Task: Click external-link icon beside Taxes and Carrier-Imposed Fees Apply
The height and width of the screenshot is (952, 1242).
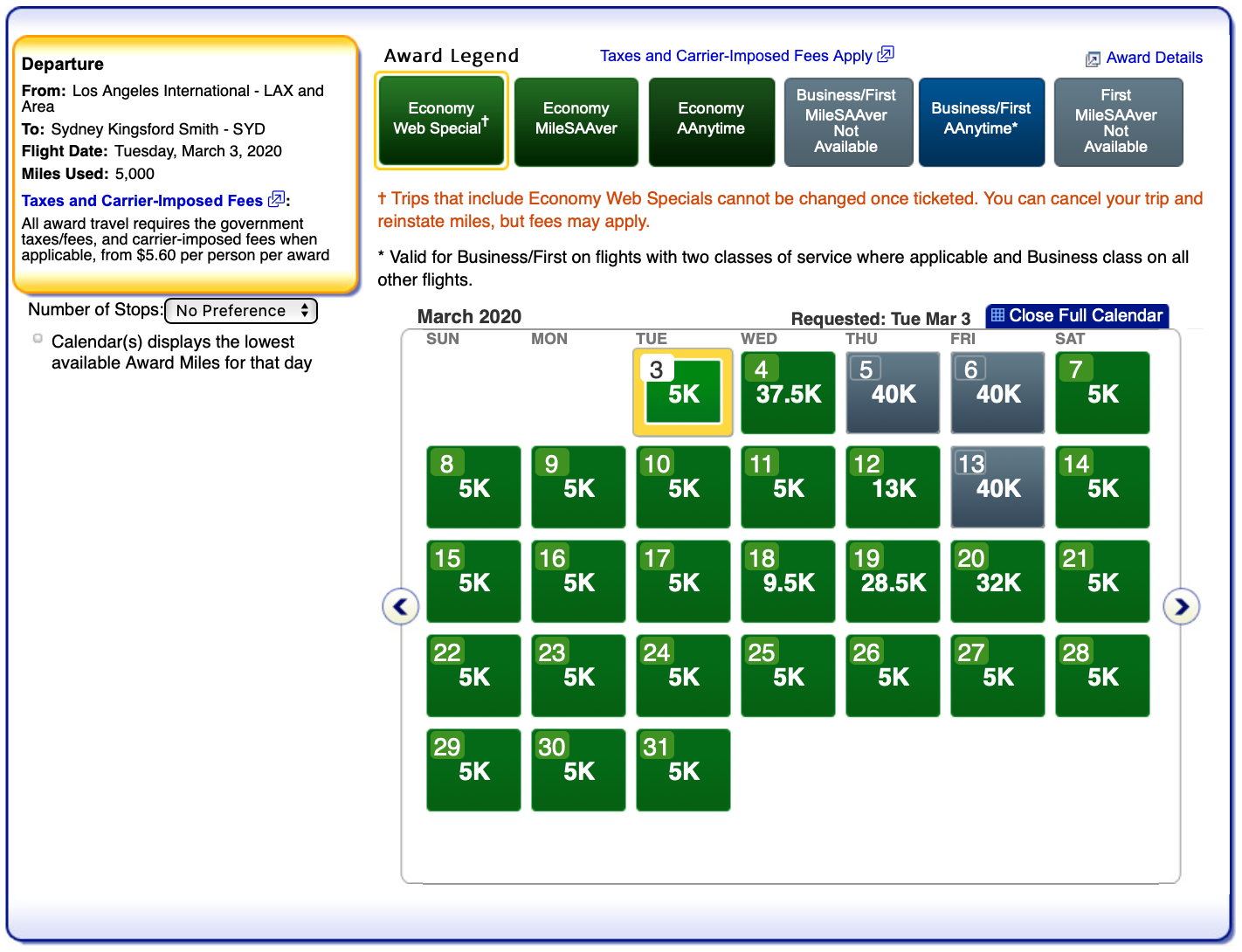Action: [886, 54]
